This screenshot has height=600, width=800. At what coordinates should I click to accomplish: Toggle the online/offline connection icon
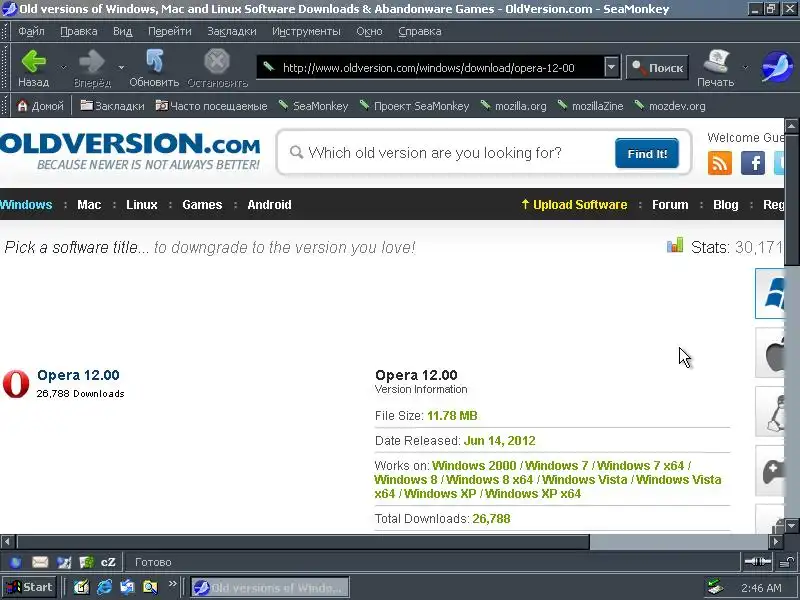click(x=758, y=562)
